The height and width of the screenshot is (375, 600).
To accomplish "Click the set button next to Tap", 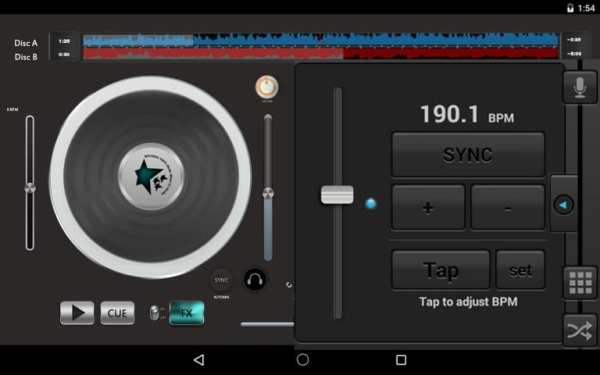I will [x=520, y=270].
